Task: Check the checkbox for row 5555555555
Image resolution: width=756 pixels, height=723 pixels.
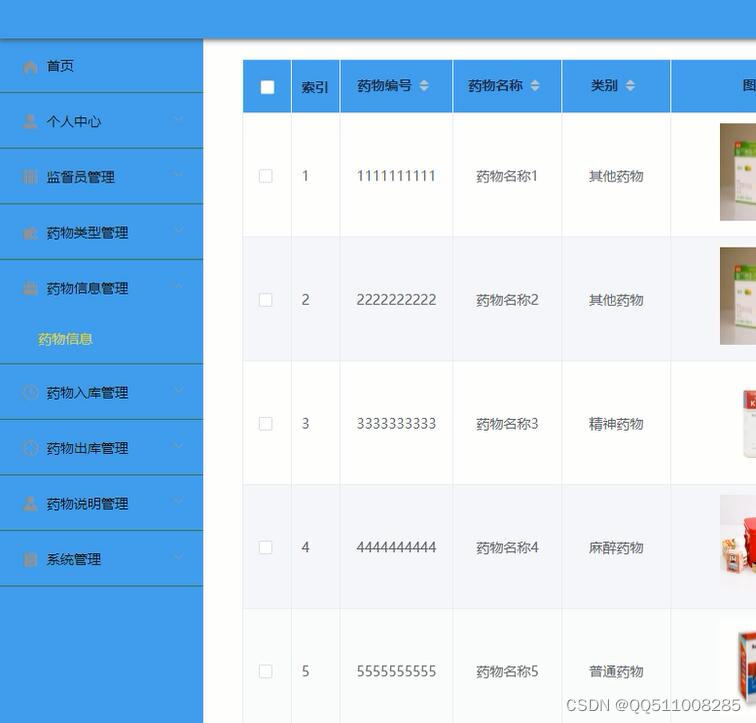Action: [x=266, y=671]
